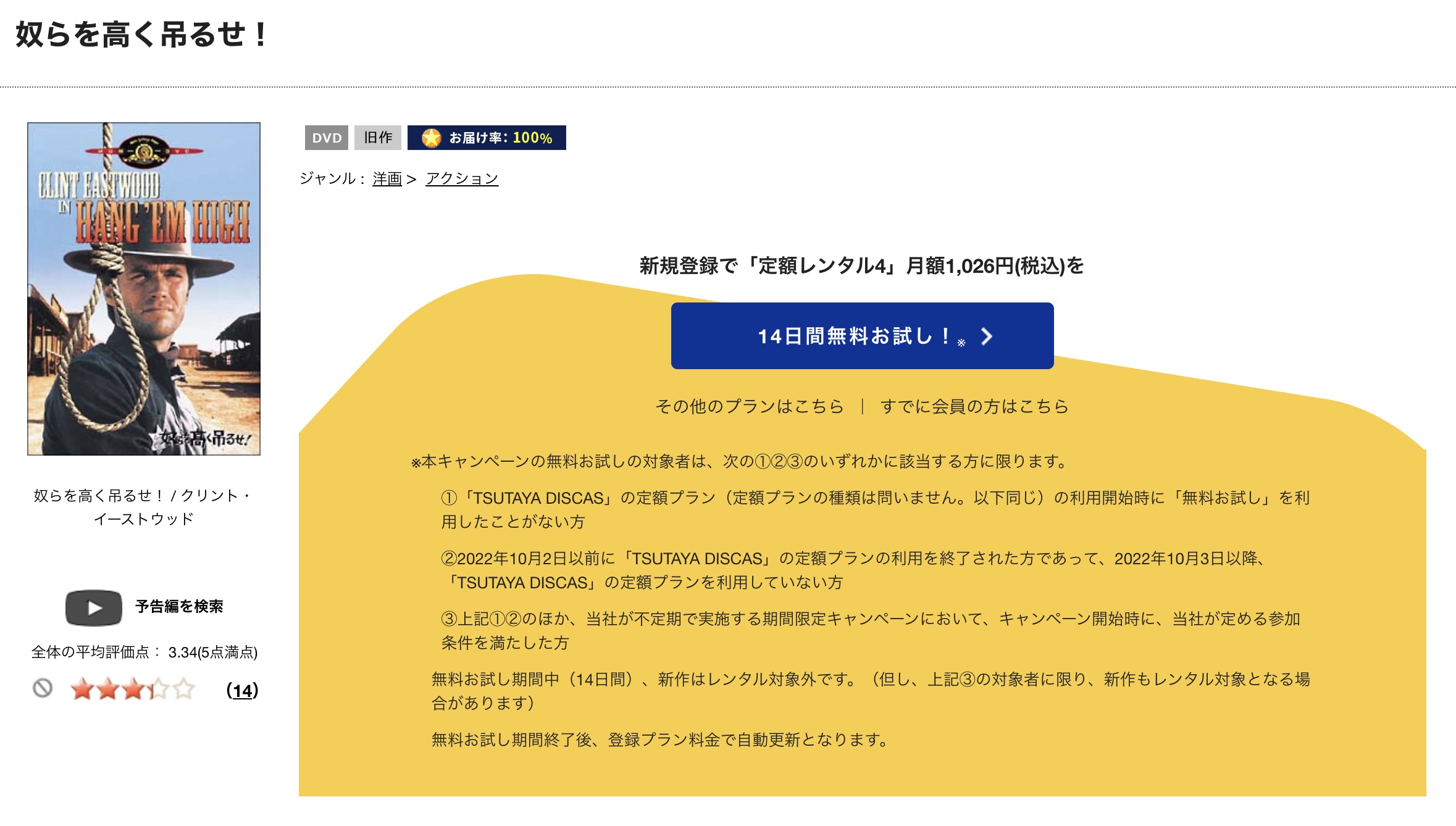Click the caption 奴らを高く吊るせ！ / クリント・イーストウッド
This screenshot has height=826, width=1456.
pos(143,507)
